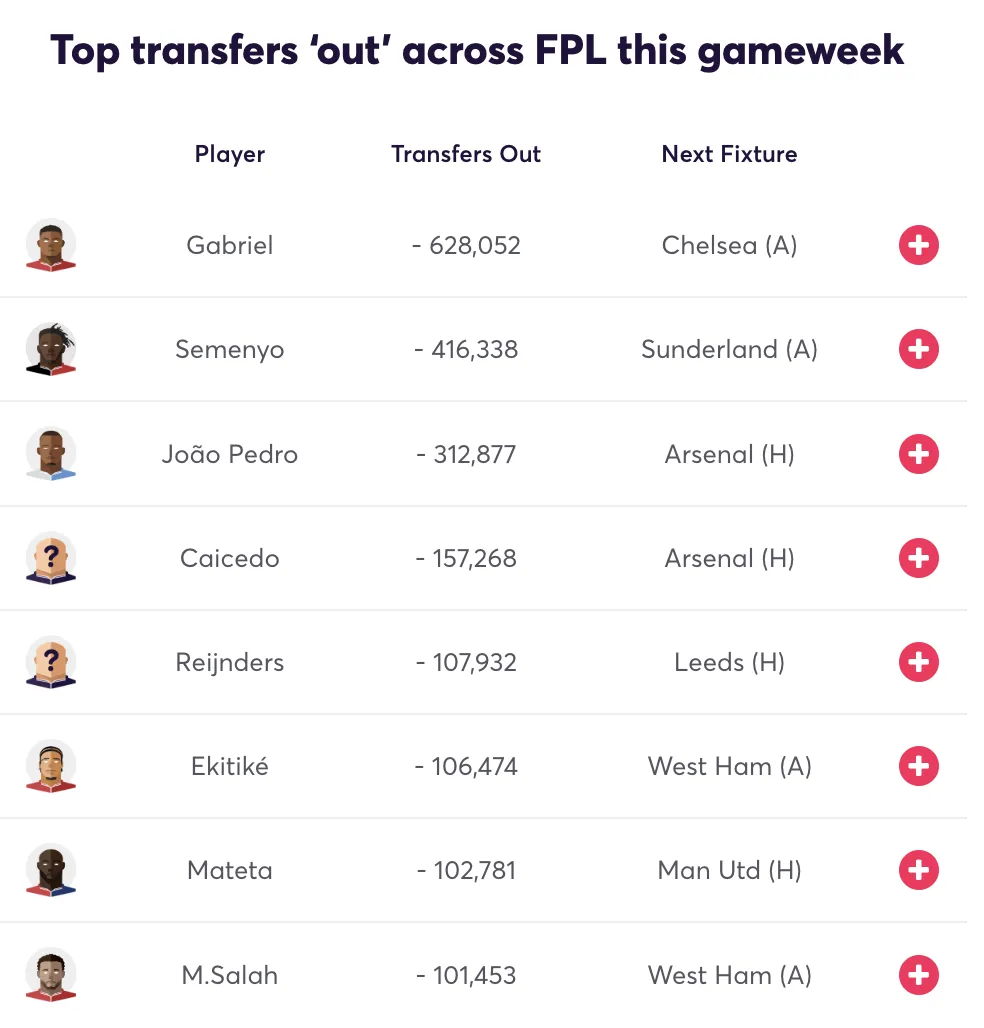Image resolution: width=984 pixels, height=1028 pixels.
Task: Add Reijnders via the plus button
Action: (x=918, y=662)
